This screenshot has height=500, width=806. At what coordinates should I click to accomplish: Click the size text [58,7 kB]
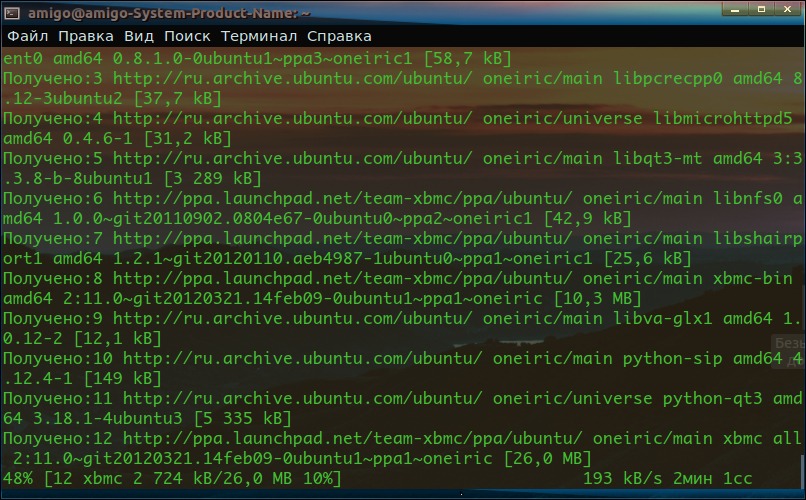tap(467, 59)
